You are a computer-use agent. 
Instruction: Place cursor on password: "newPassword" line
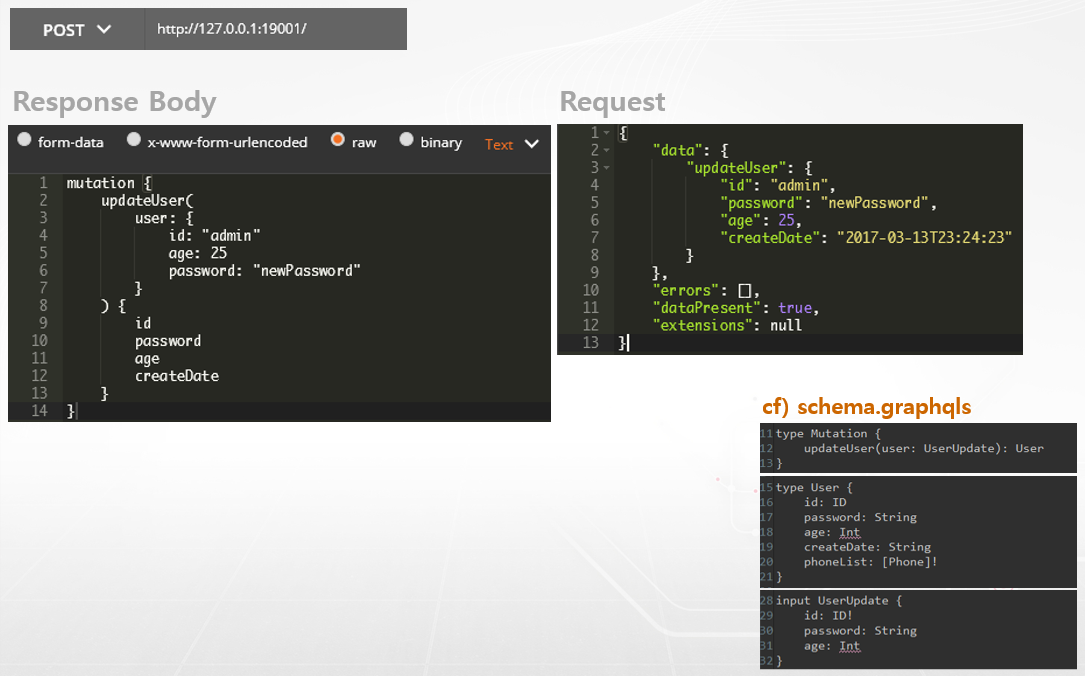tap(264, 270)
